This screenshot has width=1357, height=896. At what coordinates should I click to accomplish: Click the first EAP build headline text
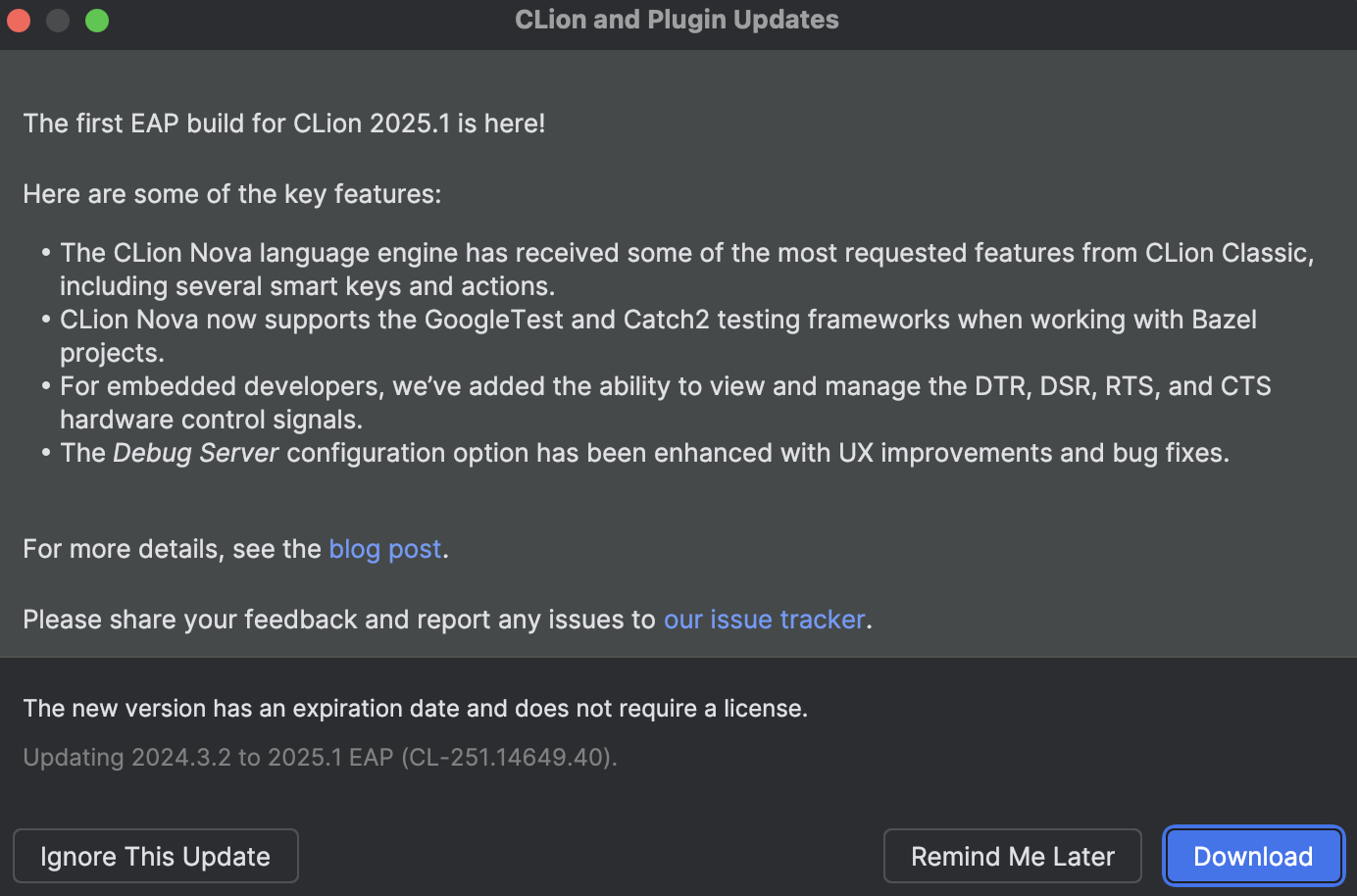click(283, 124)
